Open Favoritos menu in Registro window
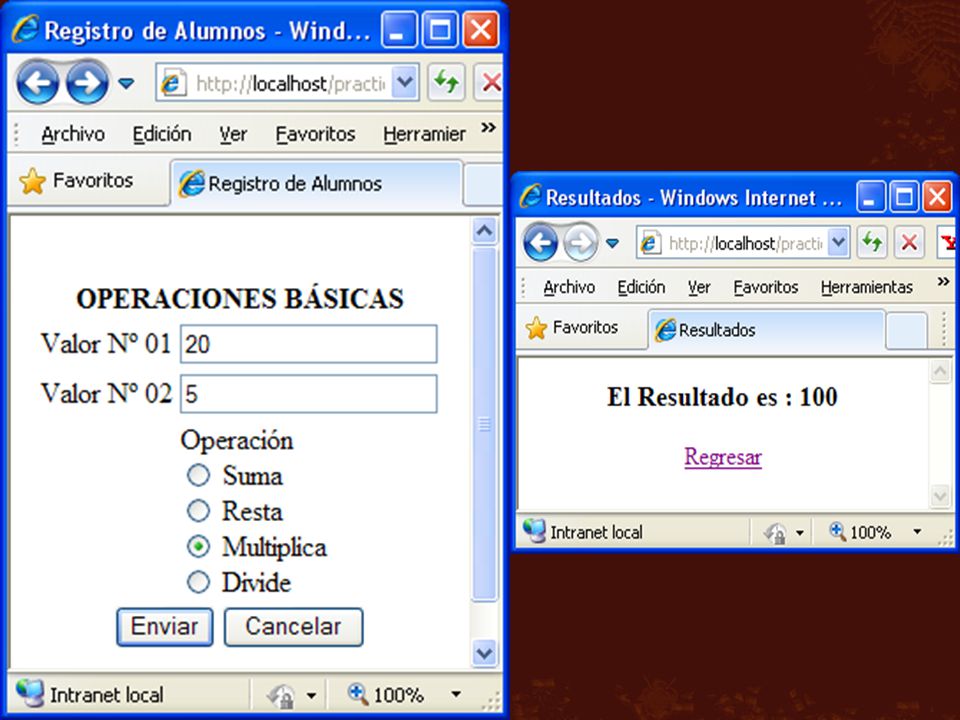 coord(315,134)
